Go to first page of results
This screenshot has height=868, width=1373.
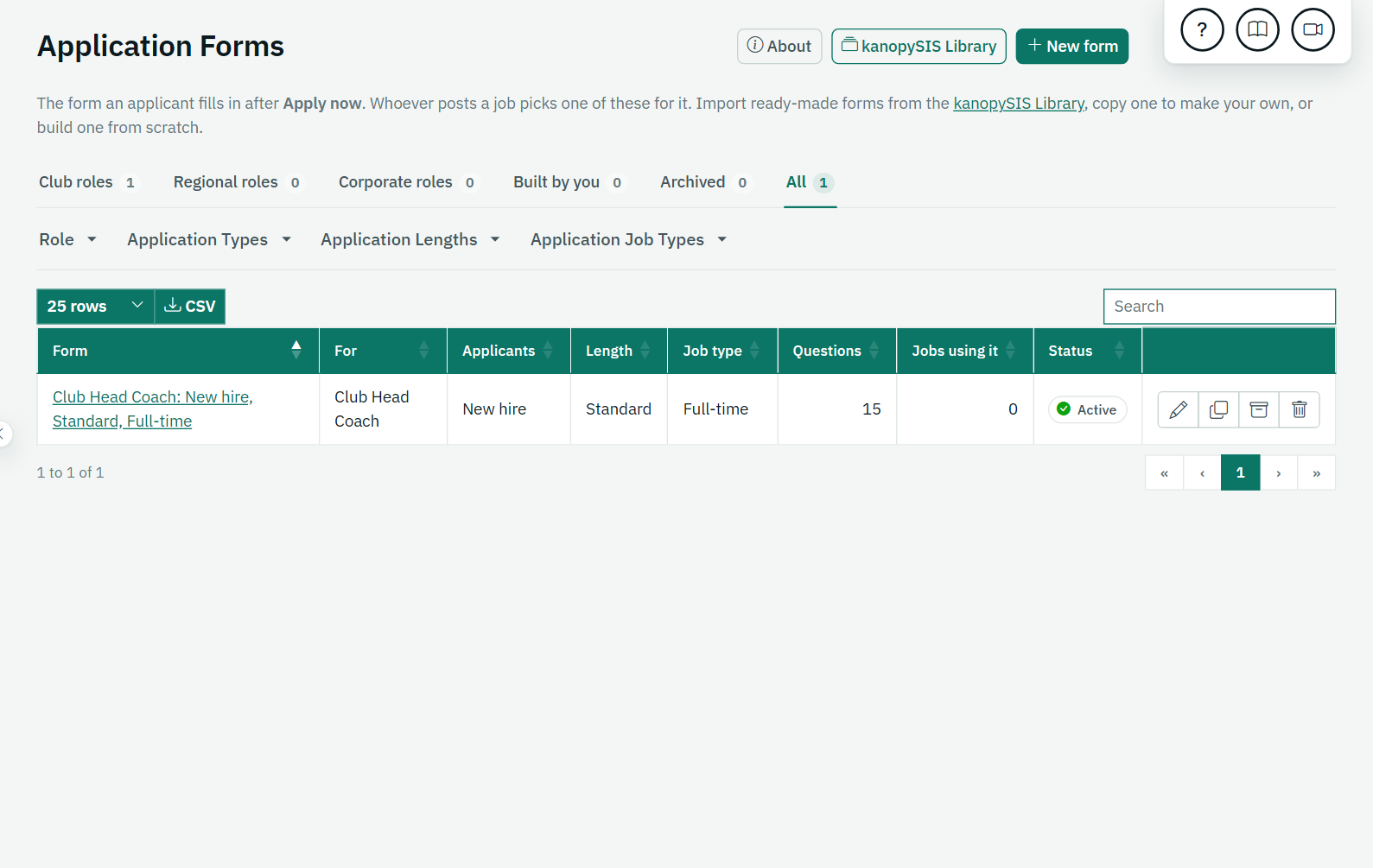[1164, 472]
